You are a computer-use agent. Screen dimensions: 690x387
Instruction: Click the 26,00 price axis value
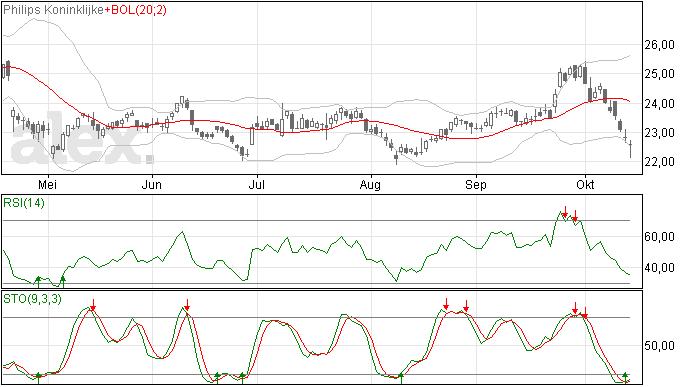(x=659, y=45)
